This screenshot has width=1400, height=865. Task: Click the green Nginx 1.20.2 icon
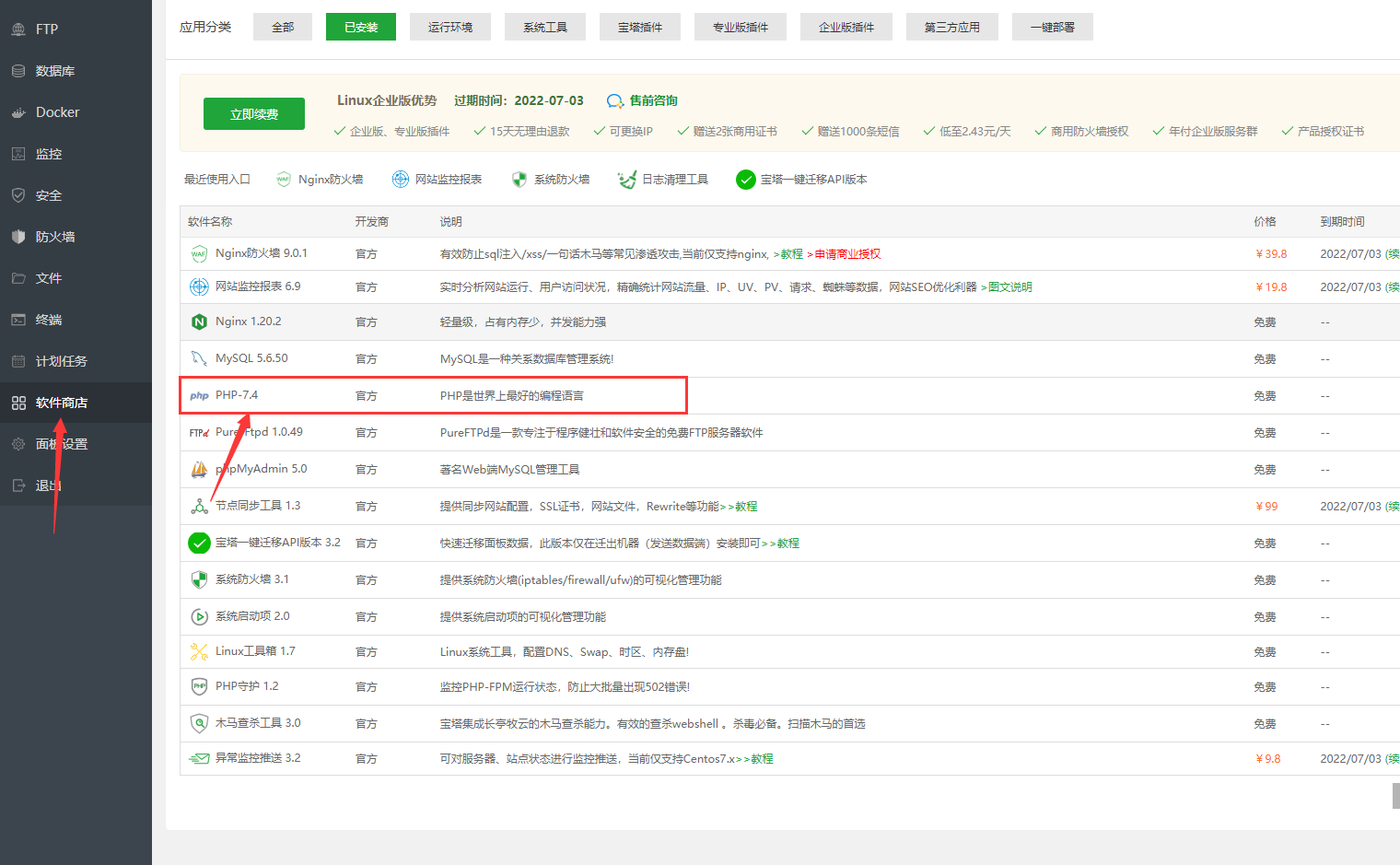[x=199, y=321]
